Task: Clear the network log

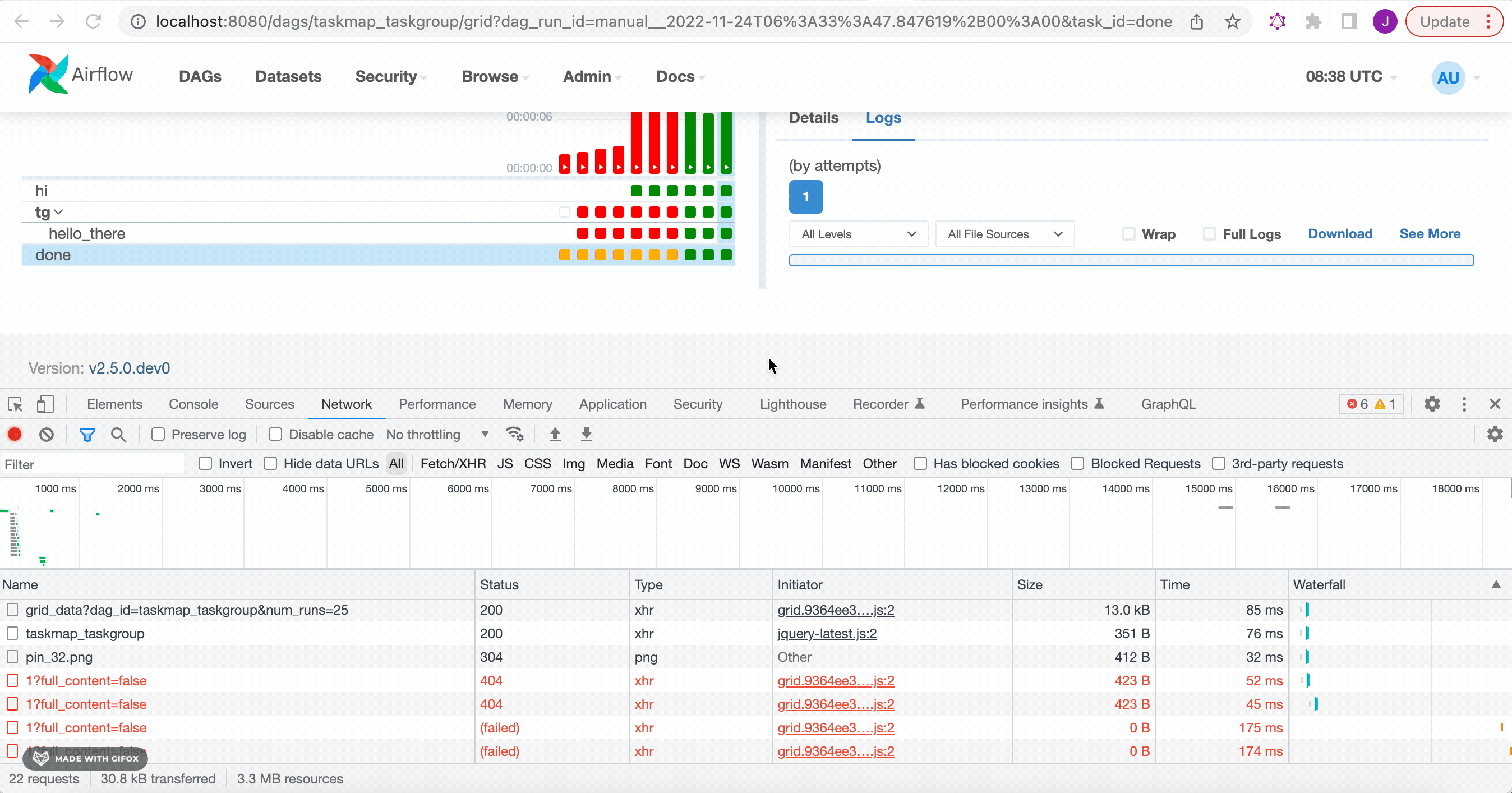Action: (x=47, y=435)
